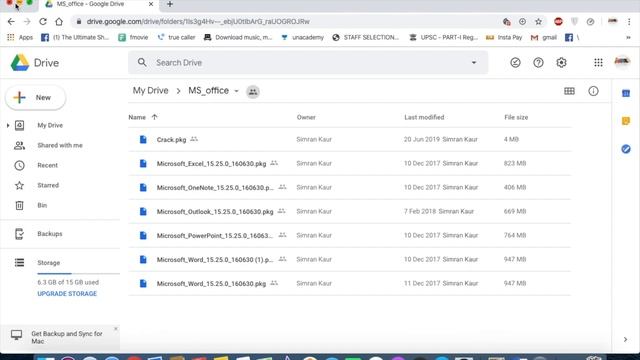Select the Microsoft_OneNote file row
640x360 pixels.
[349, 187]
